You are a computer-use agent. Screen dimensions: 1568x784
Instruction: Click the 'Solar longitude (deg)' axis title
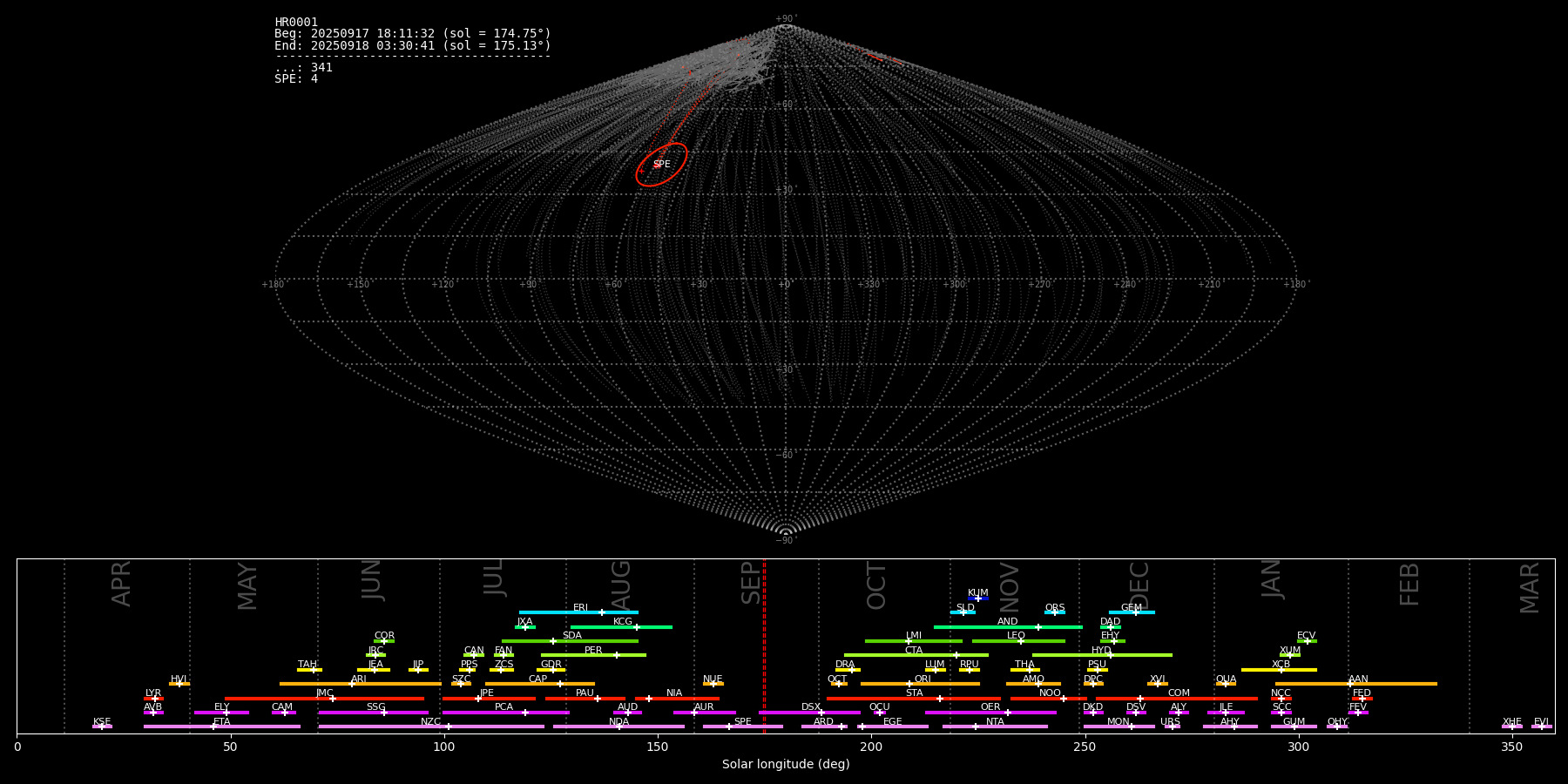(786, 764)
